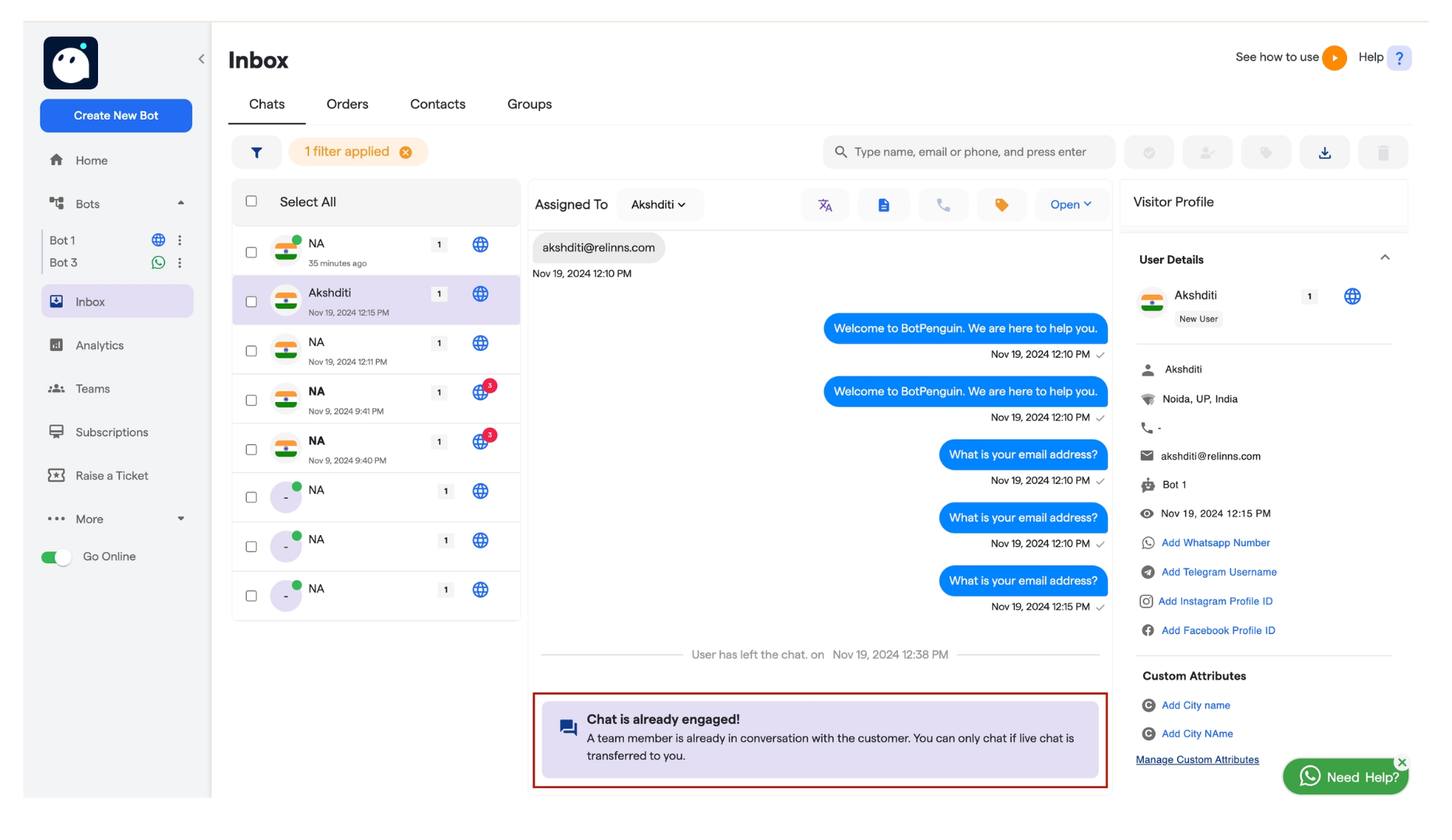This screenshot has width=1452, height=840.
Task: Open Manage Custom Attributes link
Action: pos(1197,760)
